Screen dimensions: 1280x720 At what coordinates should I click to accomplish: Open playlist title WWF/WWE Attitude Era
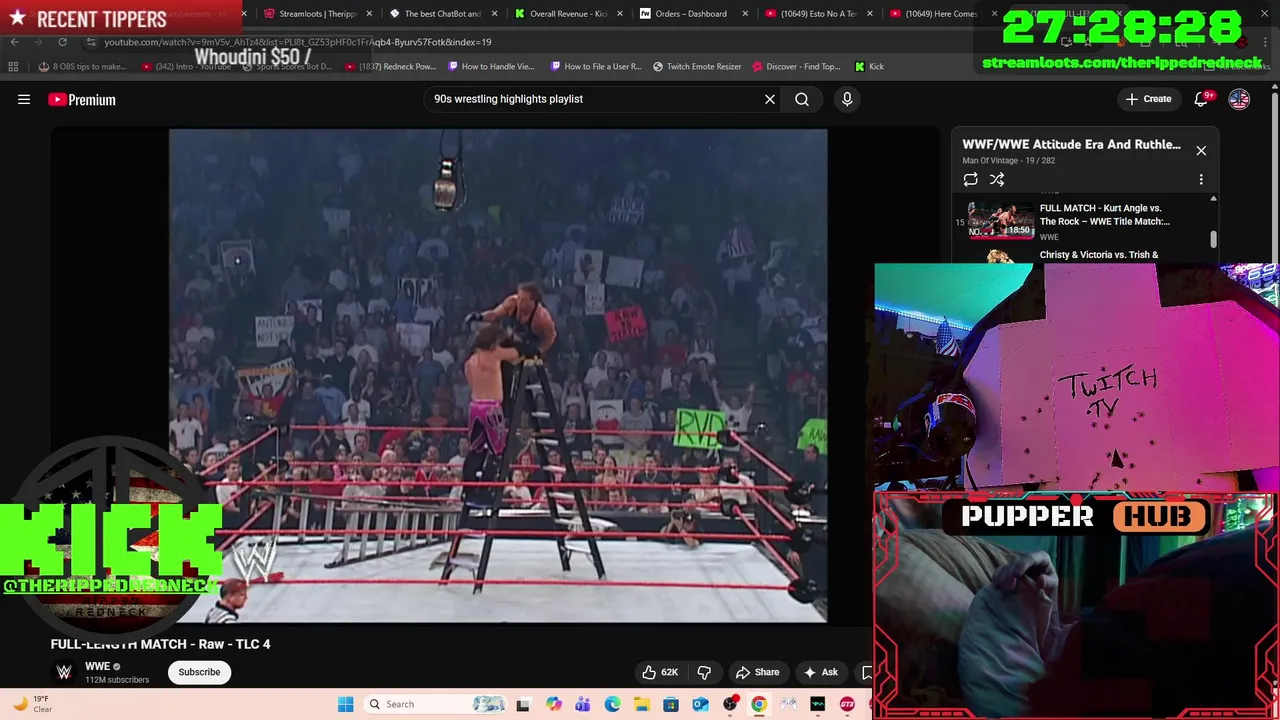[x=1071, y=144]
